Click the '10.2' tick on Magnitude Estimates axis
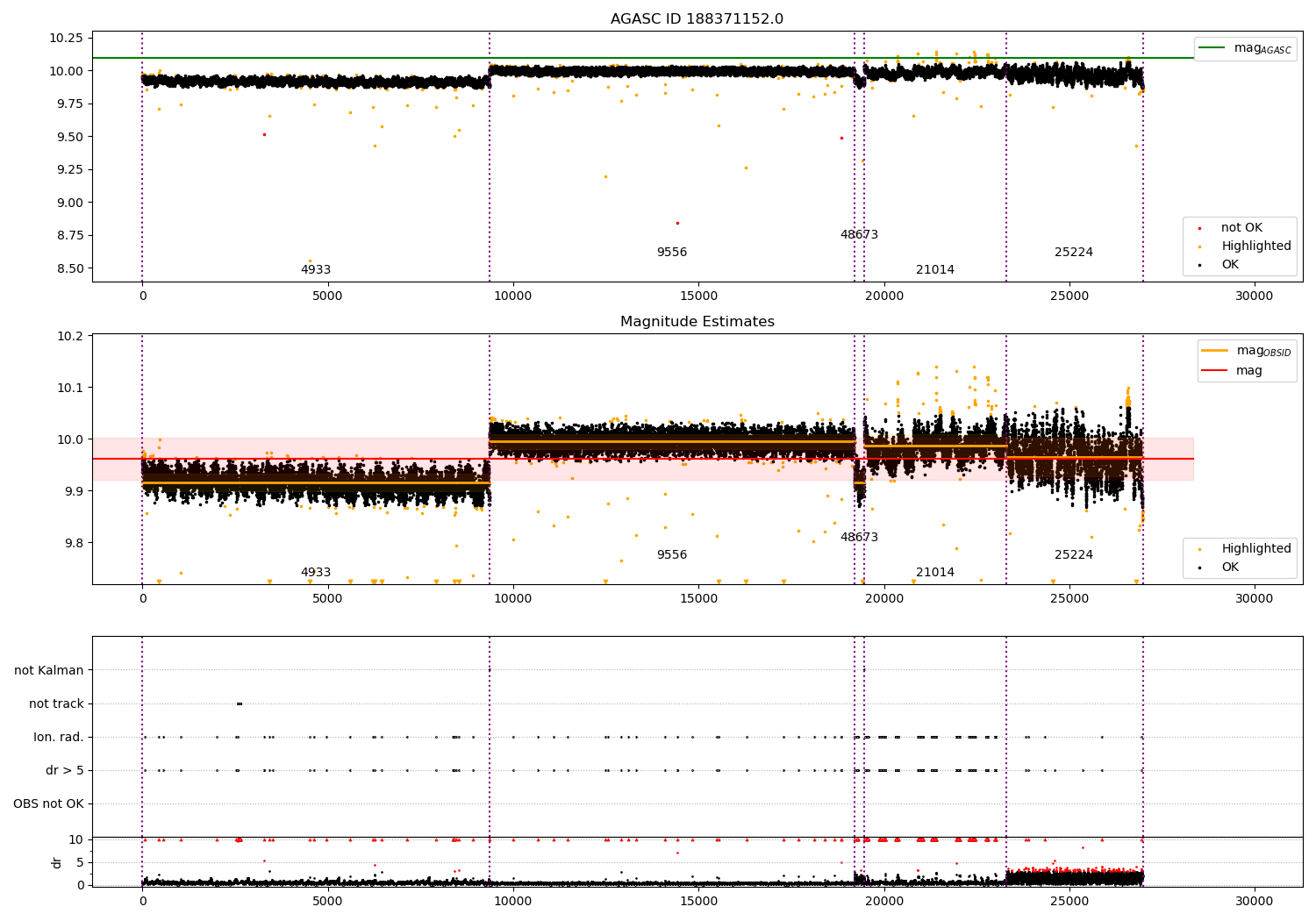The height and width of the screenshot is (921, 1316). tap(69, 336)
